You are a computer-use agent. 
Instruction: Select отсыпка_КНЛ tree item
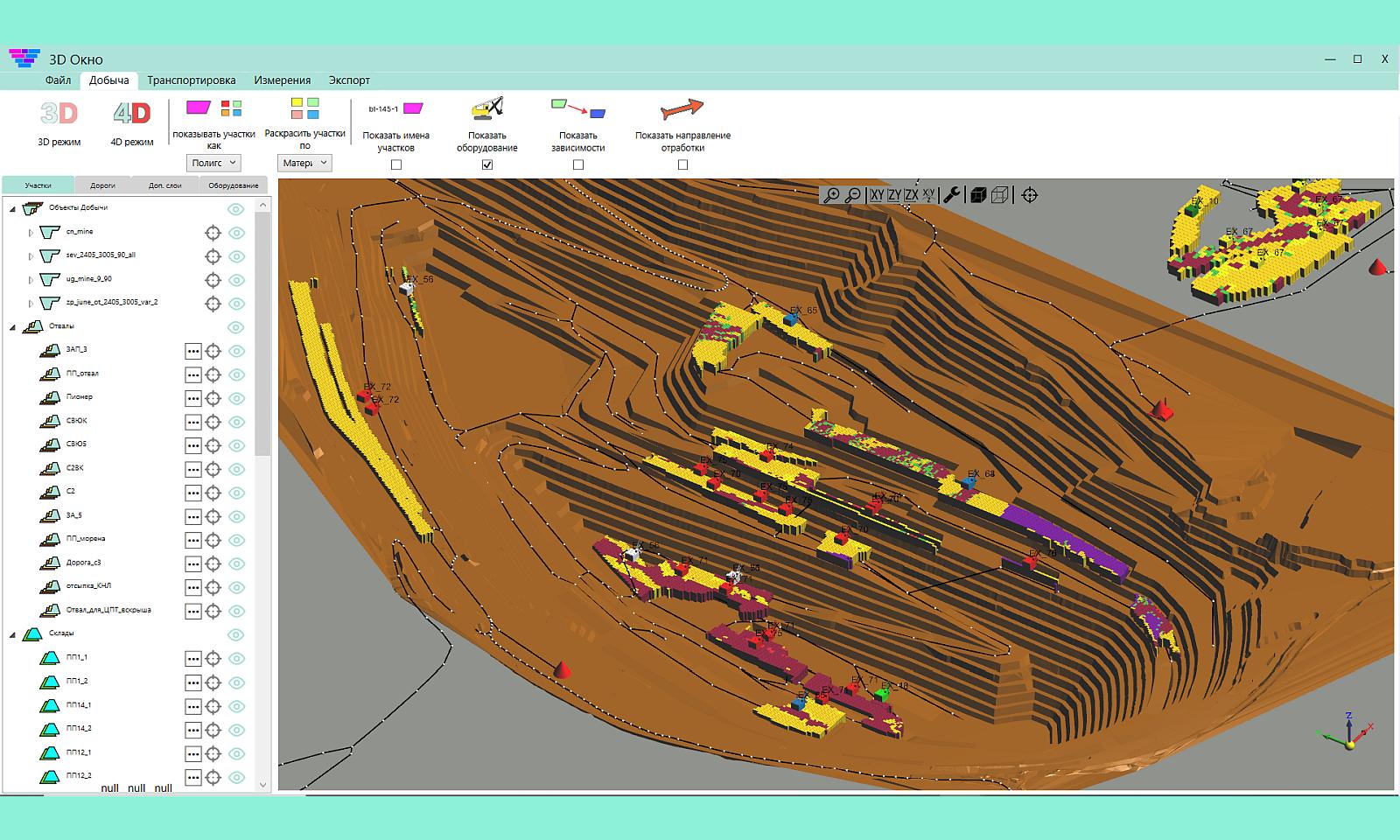pyautogui.click(x=88, y=586)
